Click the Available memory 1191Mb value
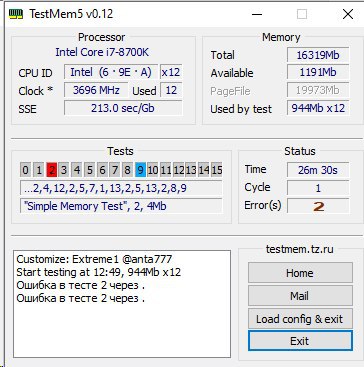Viewport: 364px width, 367px height. coord(318,73)
